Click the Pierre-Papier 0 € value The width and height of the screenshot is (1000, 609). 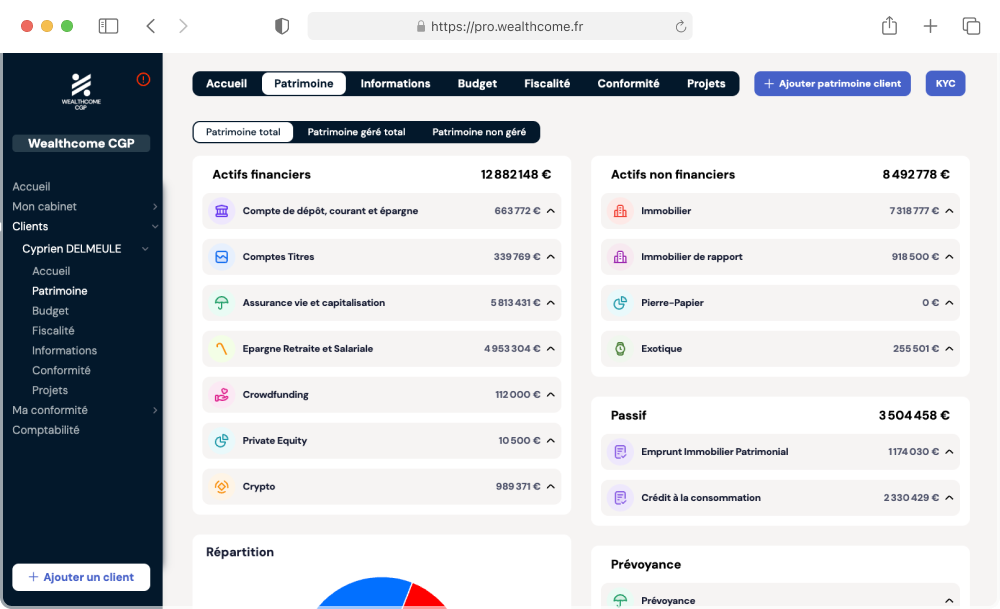[930, 303]
